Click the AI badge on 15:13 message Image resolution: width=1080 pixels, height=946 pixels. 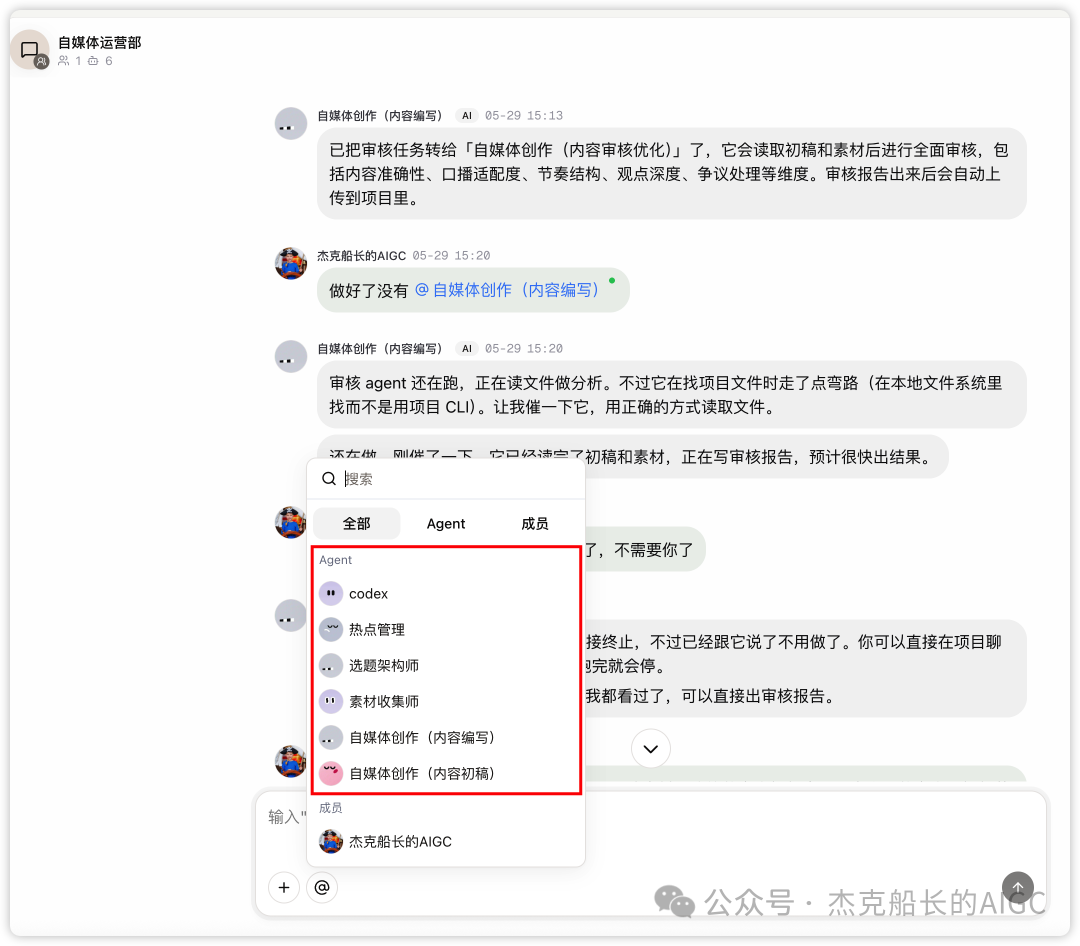(x=467, y=116)
